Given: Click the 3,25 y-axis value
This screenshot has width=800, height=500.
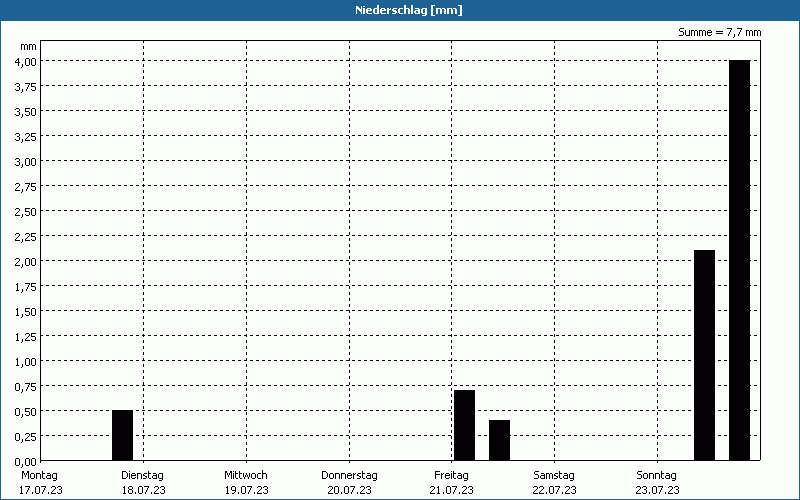Looking at the screenshot, I should [x=26, y=137].
